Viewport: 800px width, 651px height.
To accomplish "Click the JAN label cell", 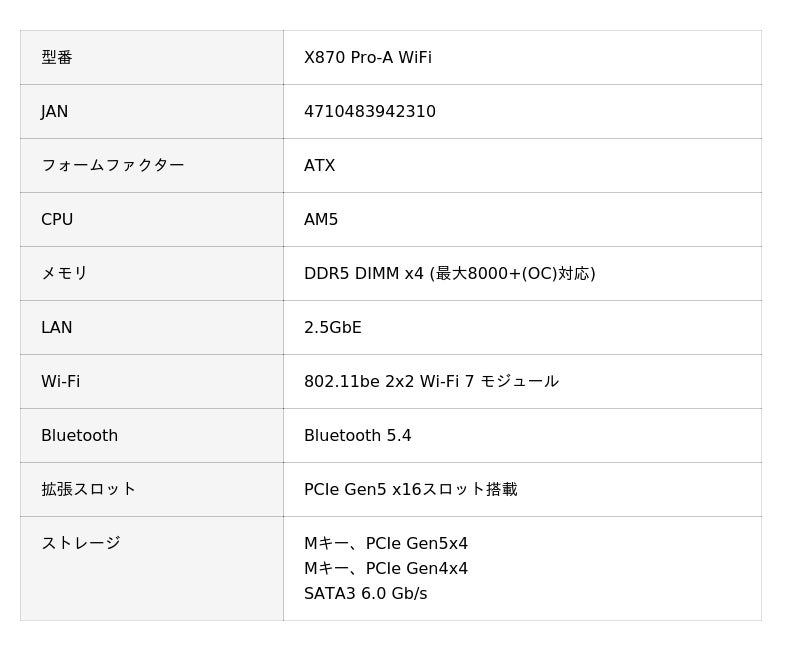I will (55, 112).
